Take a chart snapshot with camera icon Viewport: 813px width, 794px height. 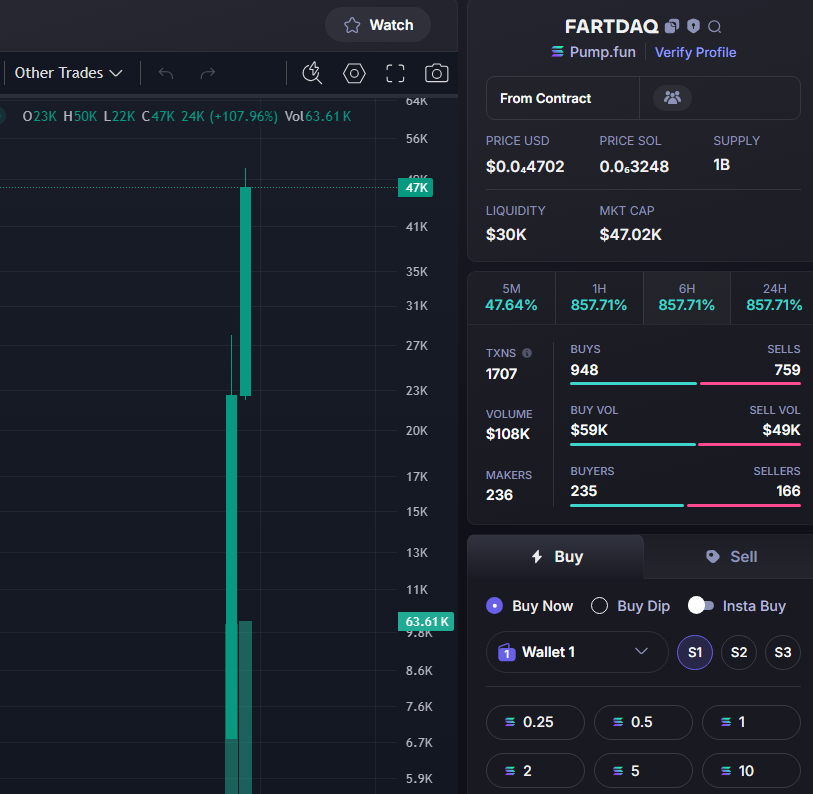click(x=437, y=73)
